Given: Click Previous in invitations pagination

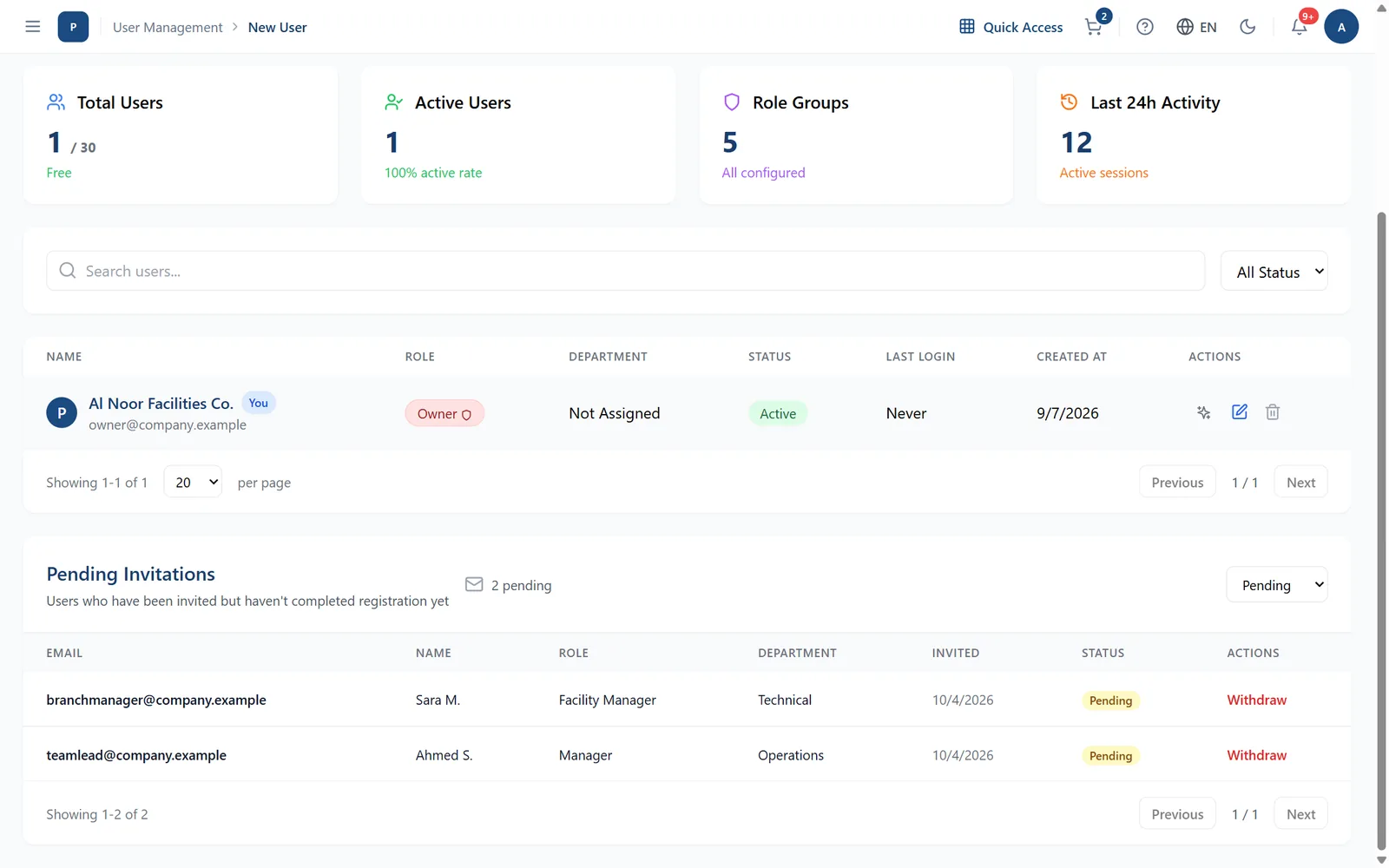Looking at the screenshot, I should point(1177,813).
